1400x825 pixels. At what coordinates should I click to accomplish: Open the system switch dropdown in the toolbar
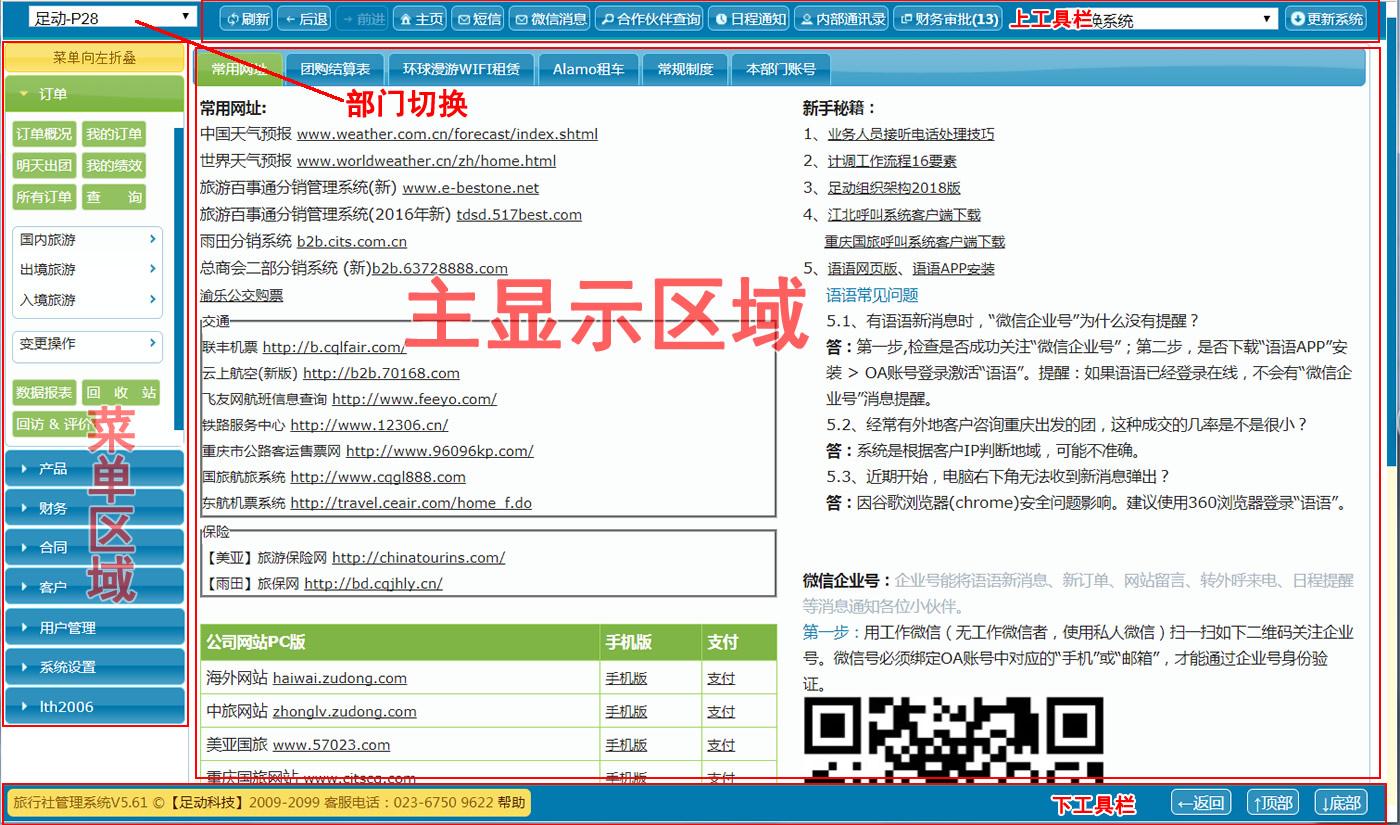pos(1180,19)
